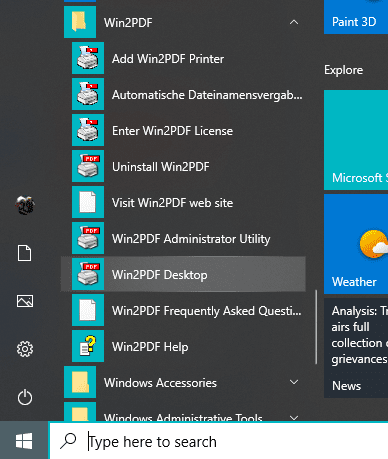Open Win2PDF Frequently Asked Questi... entry

183,310
